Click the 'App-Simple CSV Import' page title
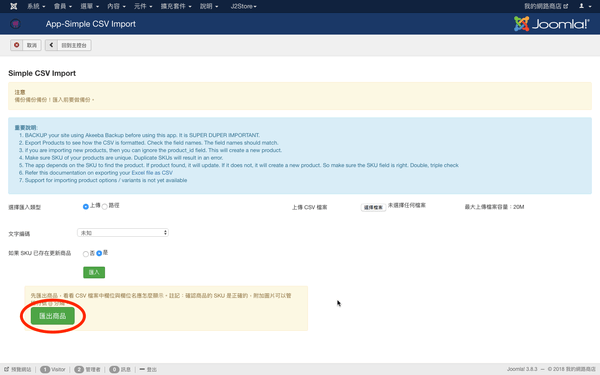This screenshot has height=375, width=600. [x=91, y=24]
